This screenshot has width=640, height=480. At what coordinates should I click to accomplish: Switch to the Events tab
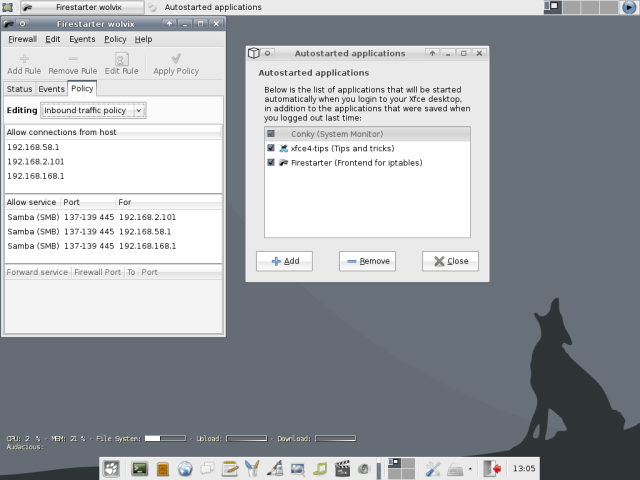pyautogui.click(x=51, y=90)
